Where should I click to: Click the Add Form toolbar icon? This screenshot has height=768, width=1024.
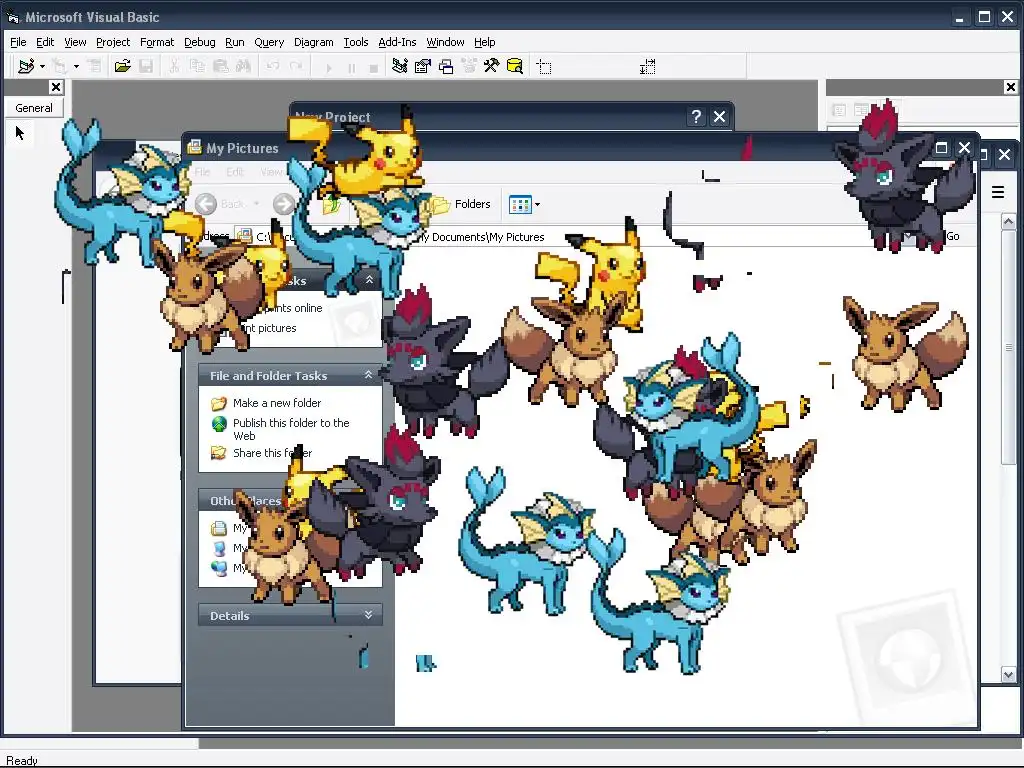pos(59,66)
